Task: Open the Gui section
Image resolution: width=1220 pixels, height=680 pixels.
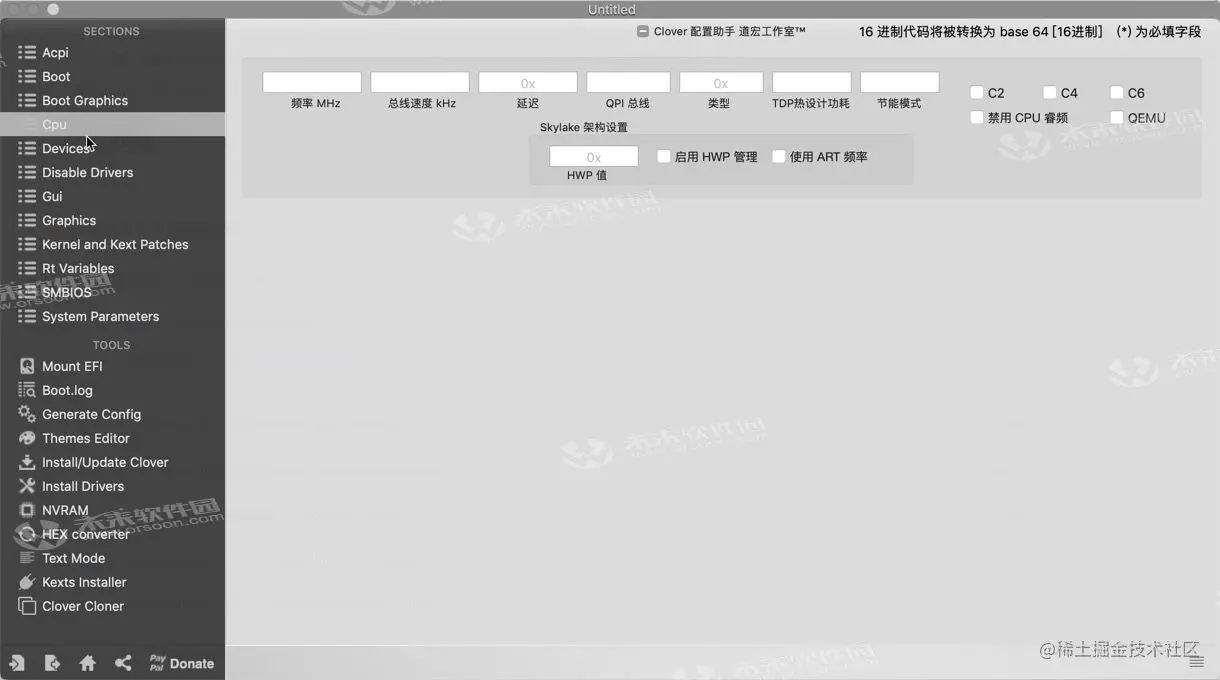Action: click(112, 196)
